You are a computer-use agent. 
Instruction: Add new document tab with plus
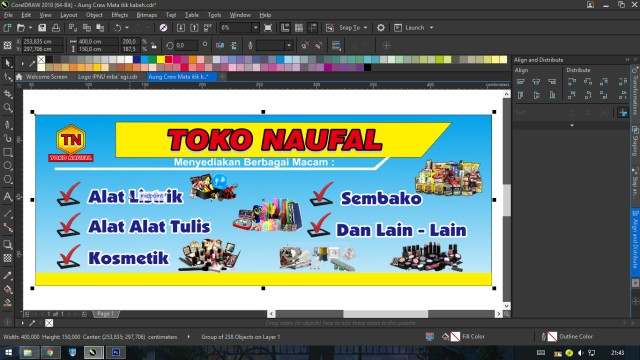(222, 77)
